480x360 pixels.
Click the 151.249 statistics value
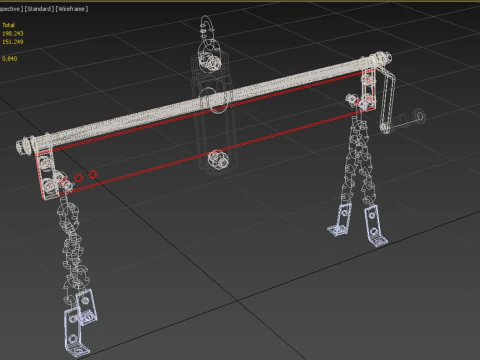13,42
